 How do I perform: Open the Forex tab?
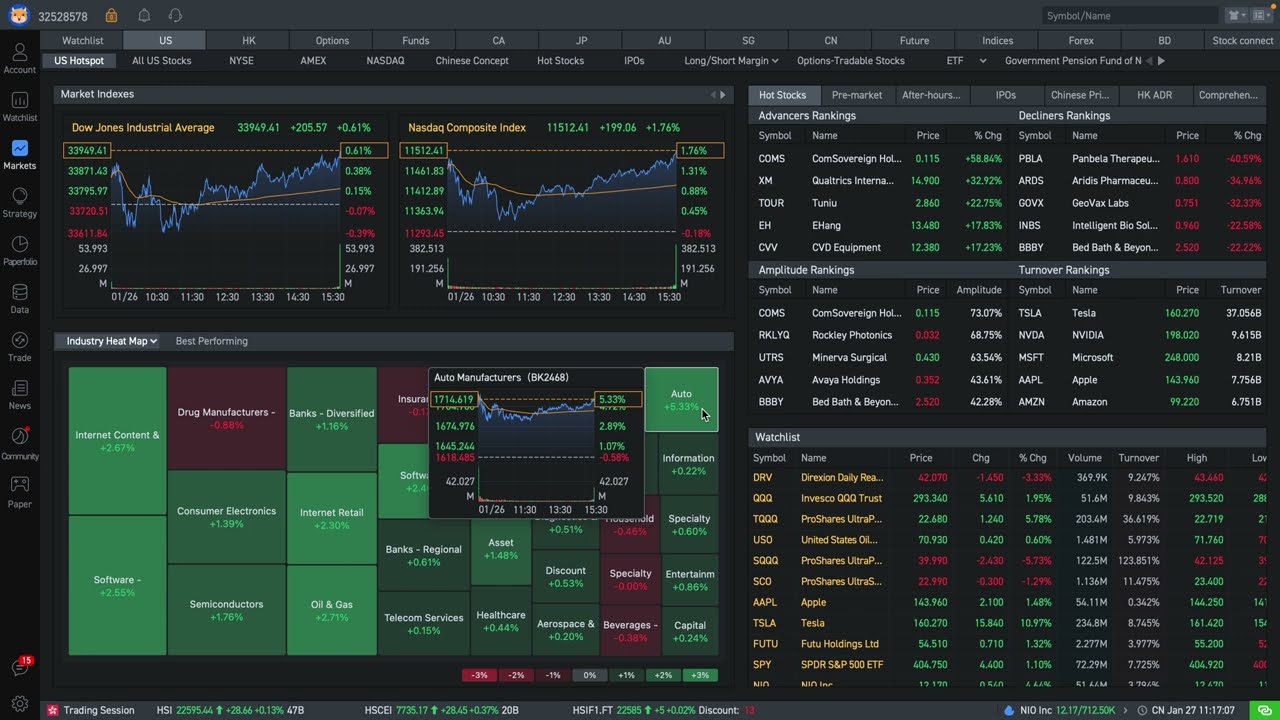click(x=1081, y=41)
